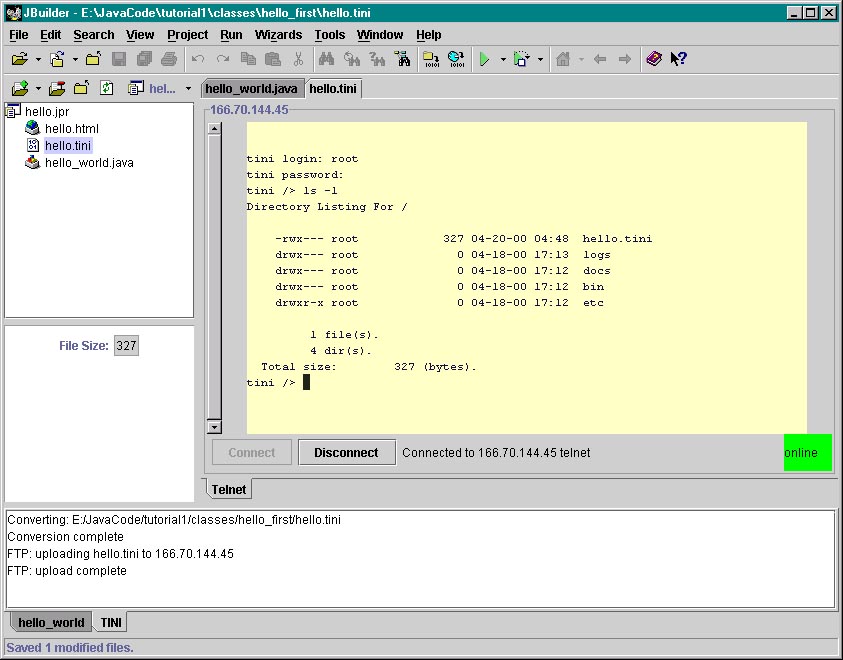Open the dropdown arrow beside Run
This screenshot has width=843, height=660.
coord(503,59)
